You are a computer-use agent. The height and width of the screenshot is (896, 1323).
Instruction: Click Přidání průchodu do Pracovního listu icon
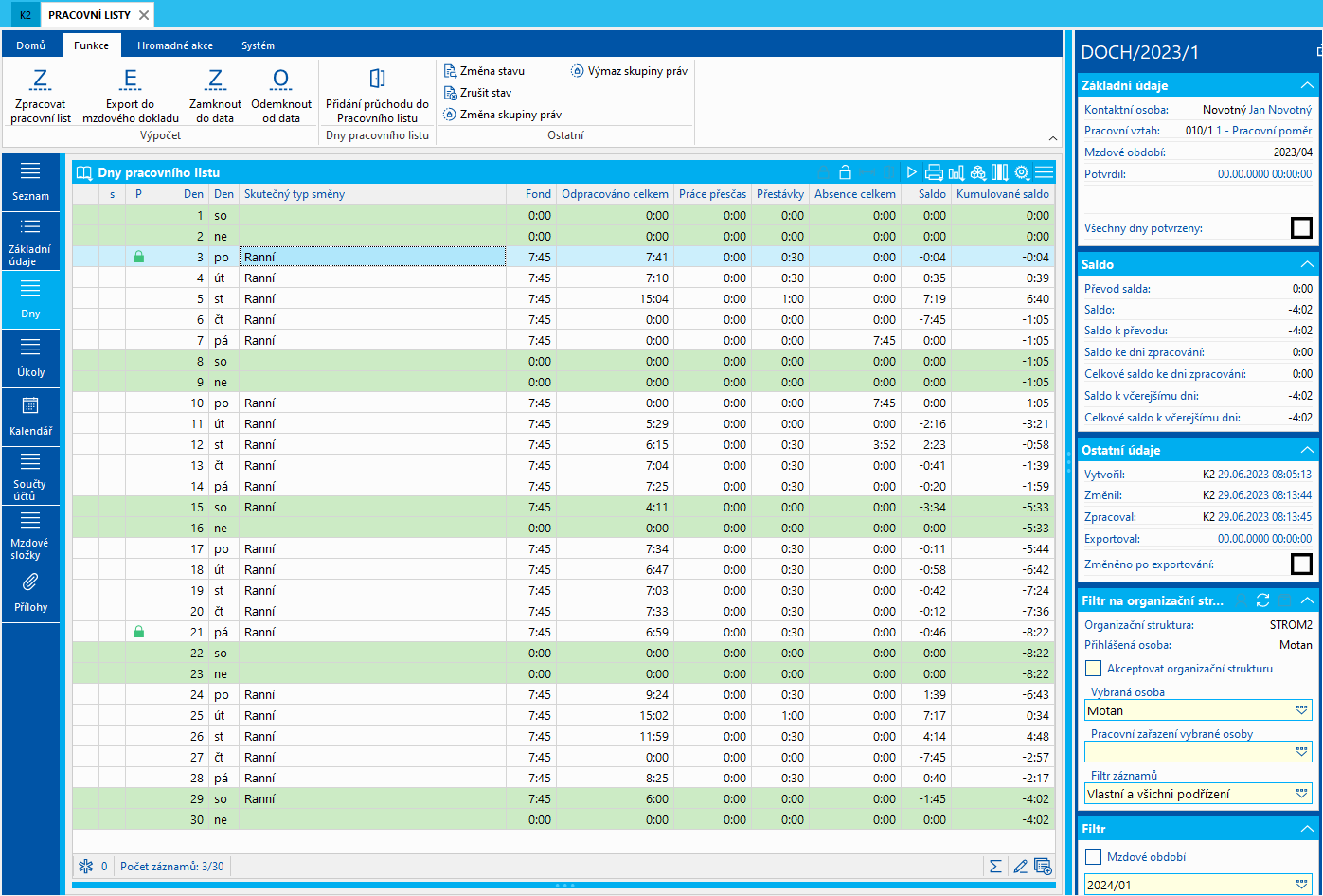(x=377, y=79)
